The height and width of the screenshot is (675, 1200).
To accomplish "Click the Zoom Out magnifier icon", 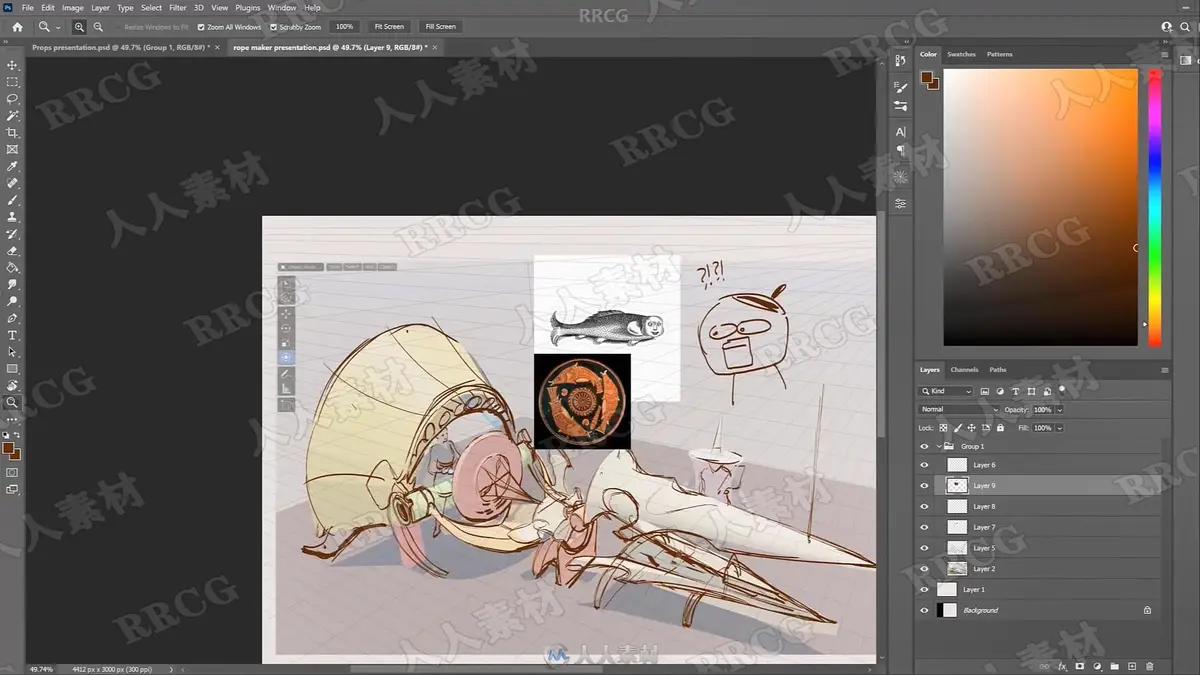I will click(x=98, y=27).
